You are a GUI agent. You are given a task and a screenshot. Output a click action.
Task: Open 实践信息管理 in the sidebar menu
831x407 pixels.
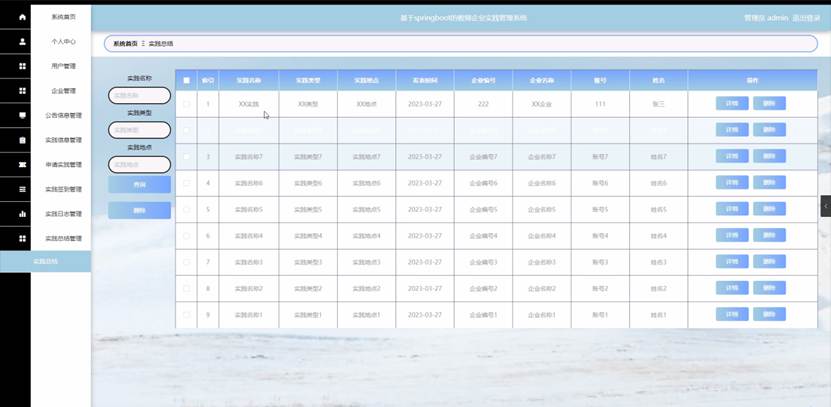(x=63, y=140)
